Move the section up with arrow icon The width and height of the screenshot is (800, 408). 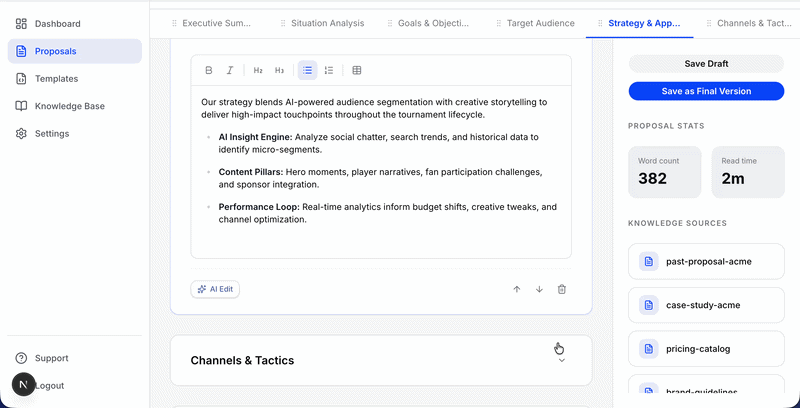[517, 289]
